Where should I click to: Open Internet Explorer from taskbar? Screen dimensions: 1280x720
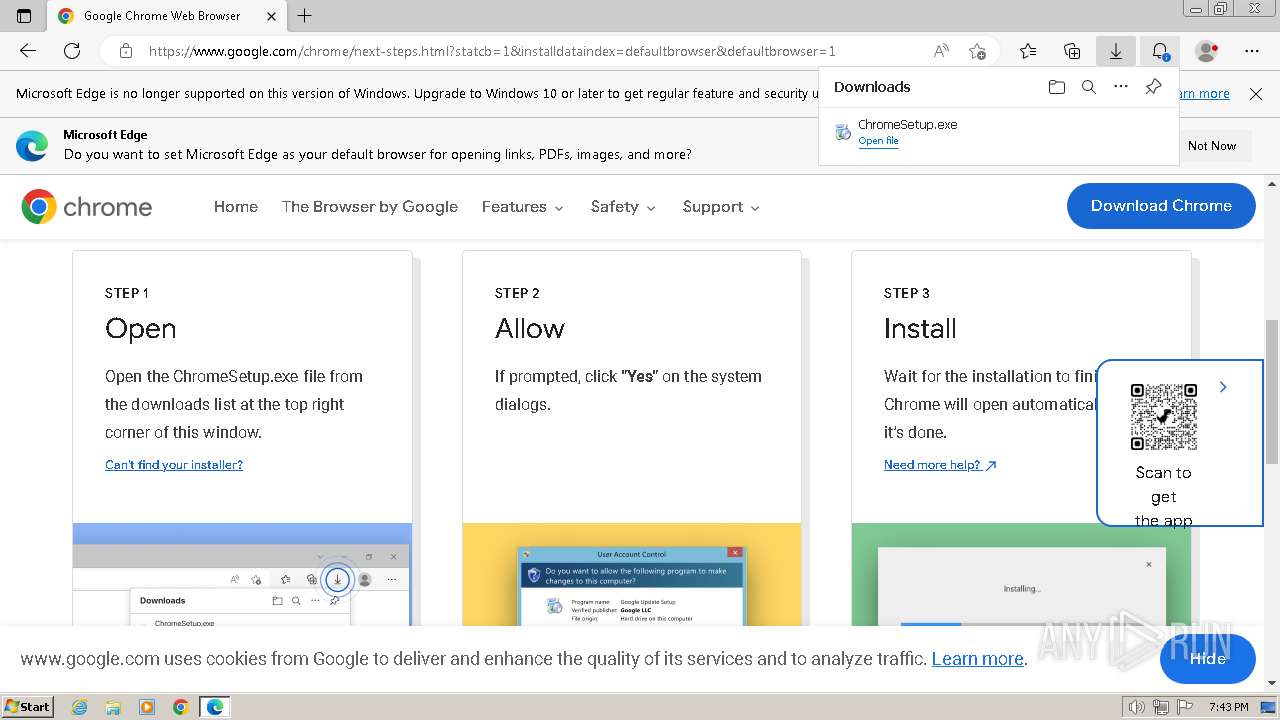(x=79, y=707)
